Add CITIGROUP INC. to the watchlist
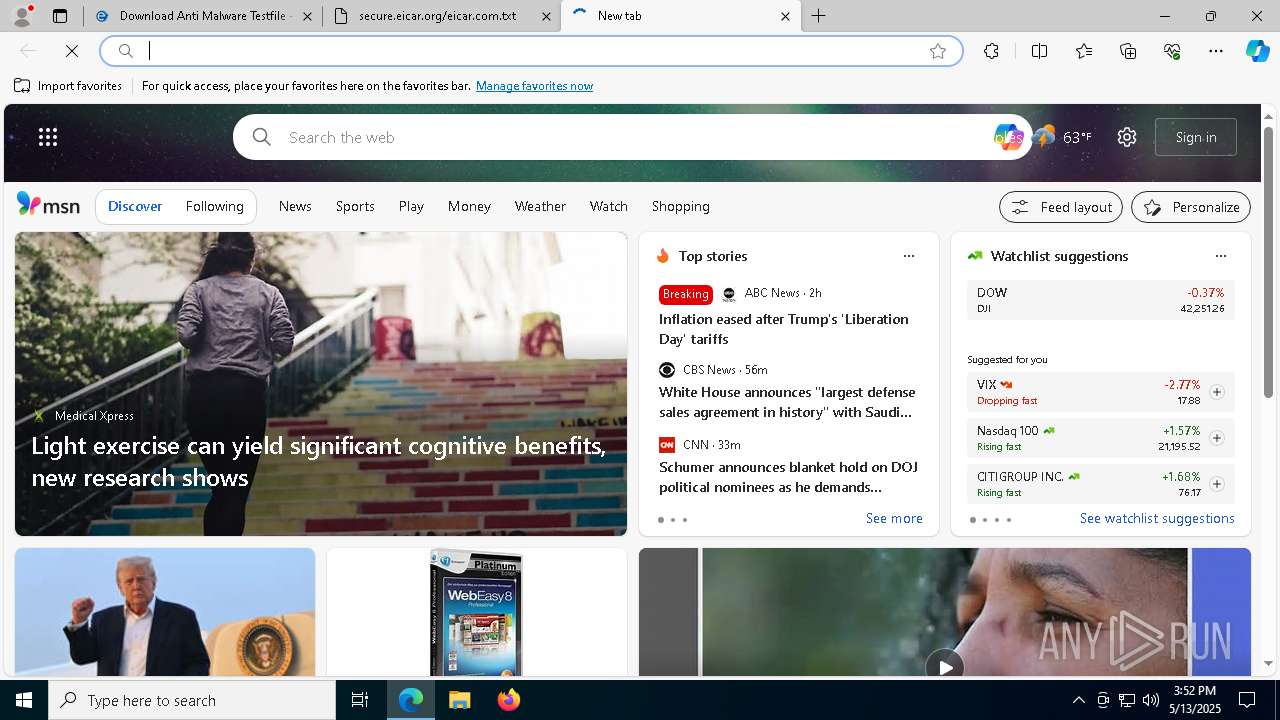Screen dimensions: 1280x720 1217,484
